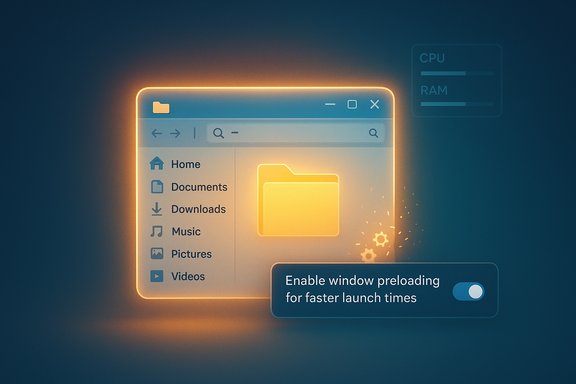The image size is (576, 384).
Task: Click the Home house icon
Action: (157, 163)
